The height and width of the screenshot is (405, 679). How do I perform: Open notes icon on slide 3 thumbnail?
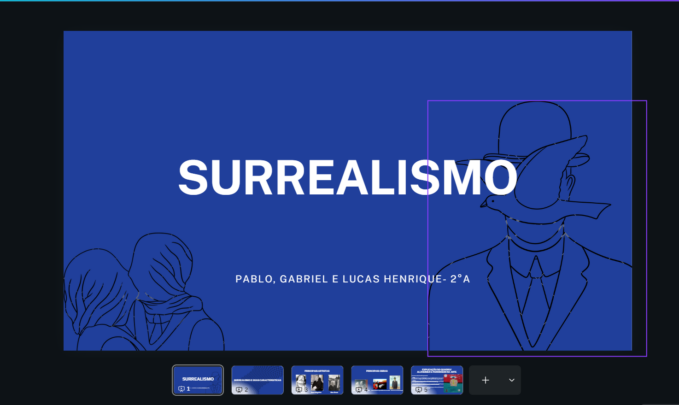(299, 389)
